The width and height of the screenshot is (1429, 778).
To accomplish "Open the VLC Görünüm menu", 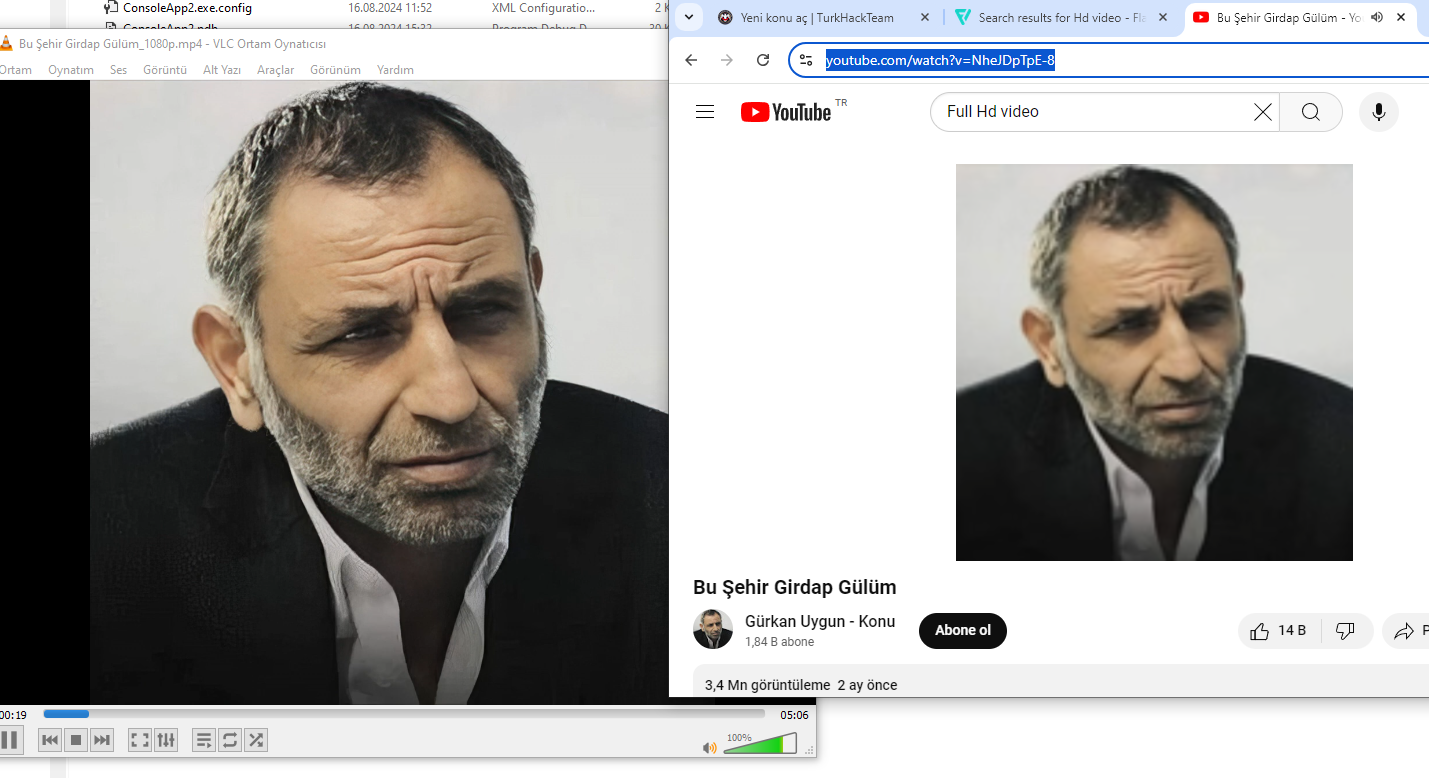I will point(335,70).
